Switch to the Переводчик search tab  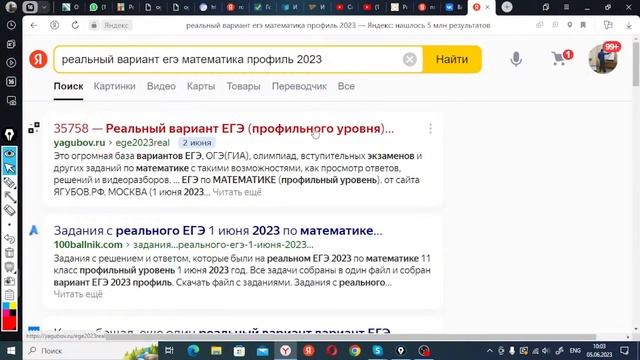click(x=299, y=86)
